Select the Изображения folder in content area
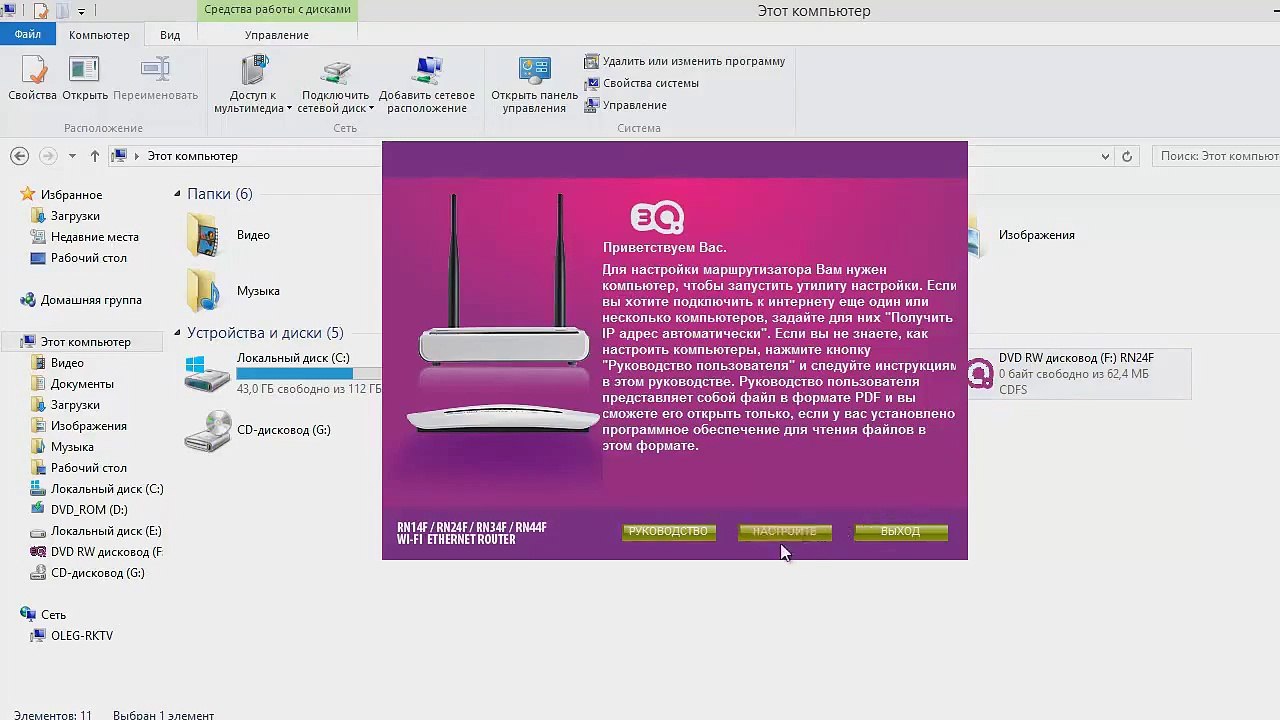This screenshot has height=720, width=1280. click(1036, 235)
